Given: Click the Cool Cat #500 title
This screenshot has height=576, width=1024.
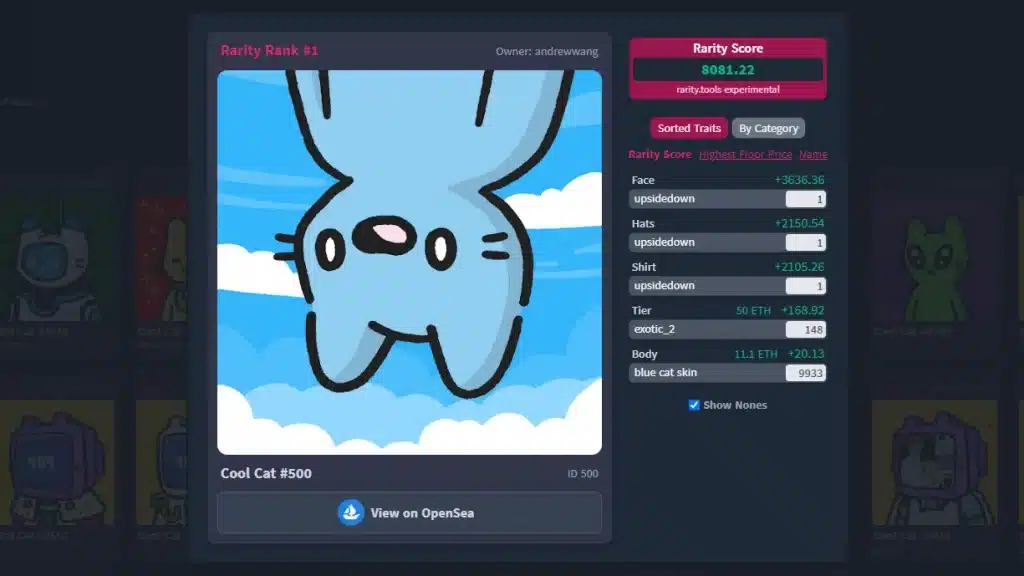Looking at the screenshot, I should (266, 473).
